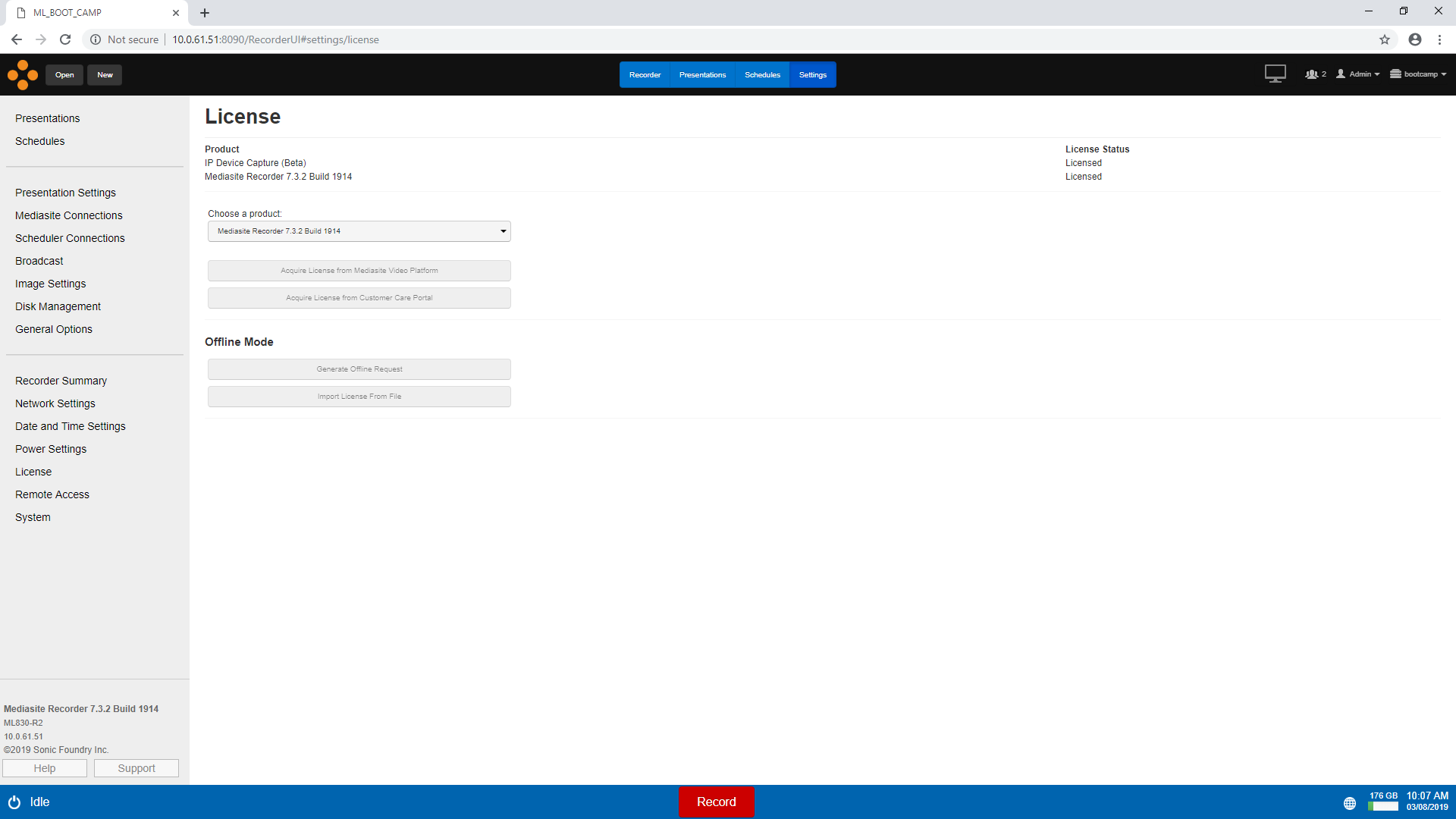Open System settings in sidebar
Screen dimensions: 1456x819
pos(33,517)
